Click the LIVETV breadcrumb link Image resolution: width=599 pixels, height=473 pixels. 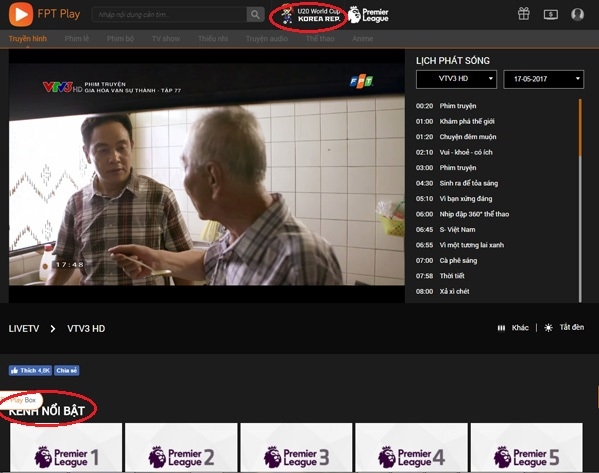24,329
